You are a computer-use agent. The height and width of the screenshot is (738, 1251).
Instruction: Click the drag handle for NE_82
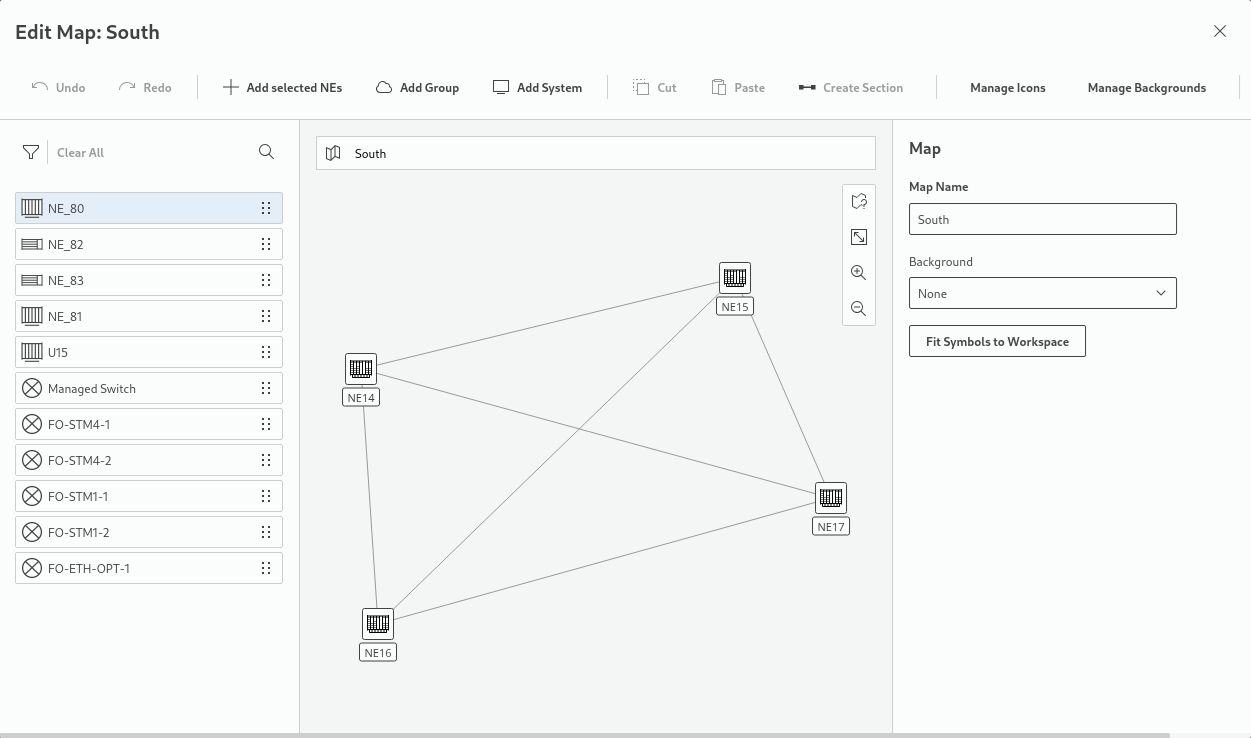(266, 244)
